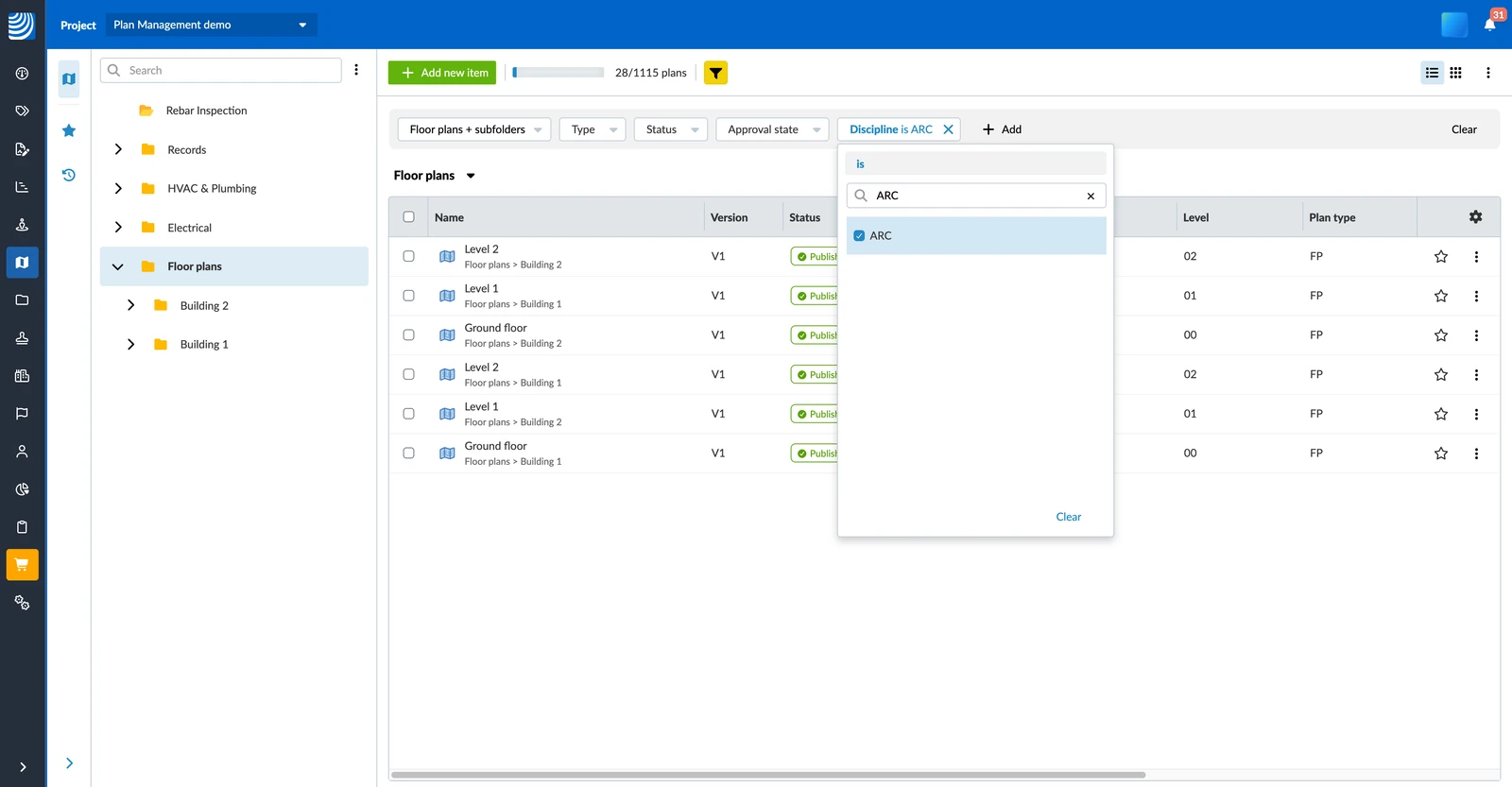The image size is (1512, 787).
Task: Open notifications bell with 31 badge
Action: (1490, 25)
